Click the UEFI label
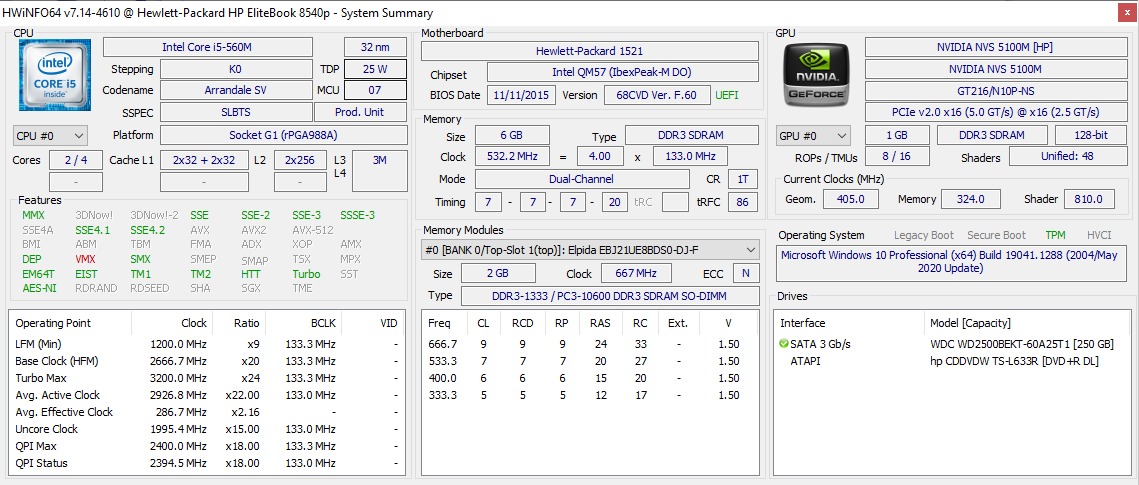 [x=727, y=94]
